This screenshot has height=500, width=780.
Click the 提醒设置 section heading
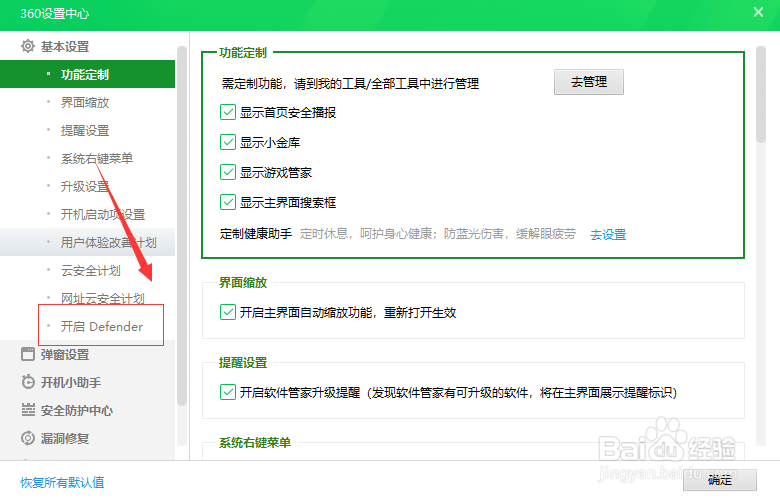[x=243, y=362]
